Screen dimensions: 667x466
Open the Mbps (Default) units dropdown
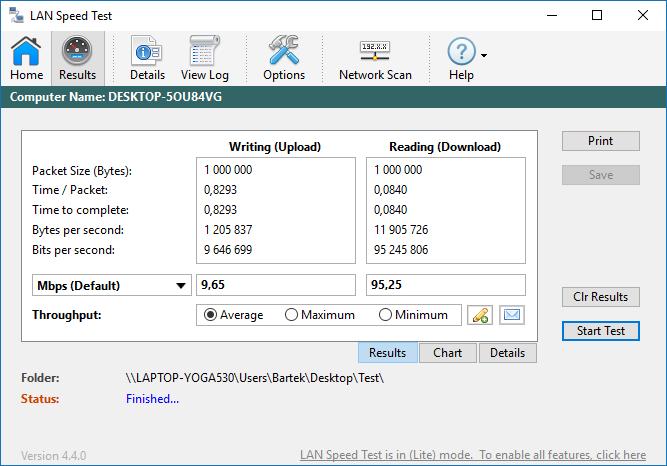tap(112, 285)
